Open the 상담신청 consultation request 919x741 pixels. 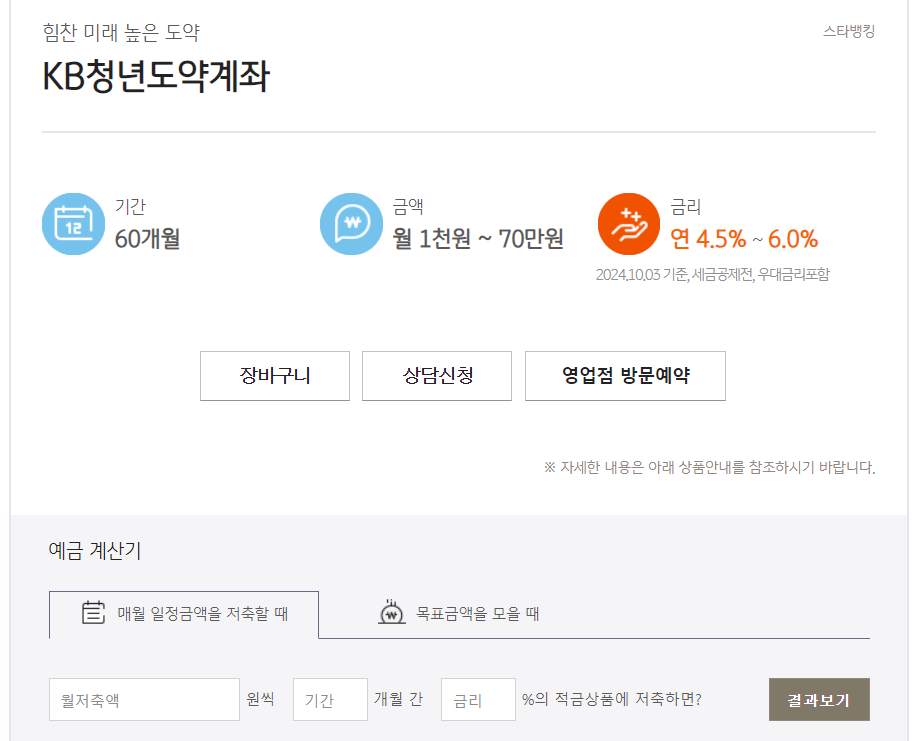click(x=437, y=376)
